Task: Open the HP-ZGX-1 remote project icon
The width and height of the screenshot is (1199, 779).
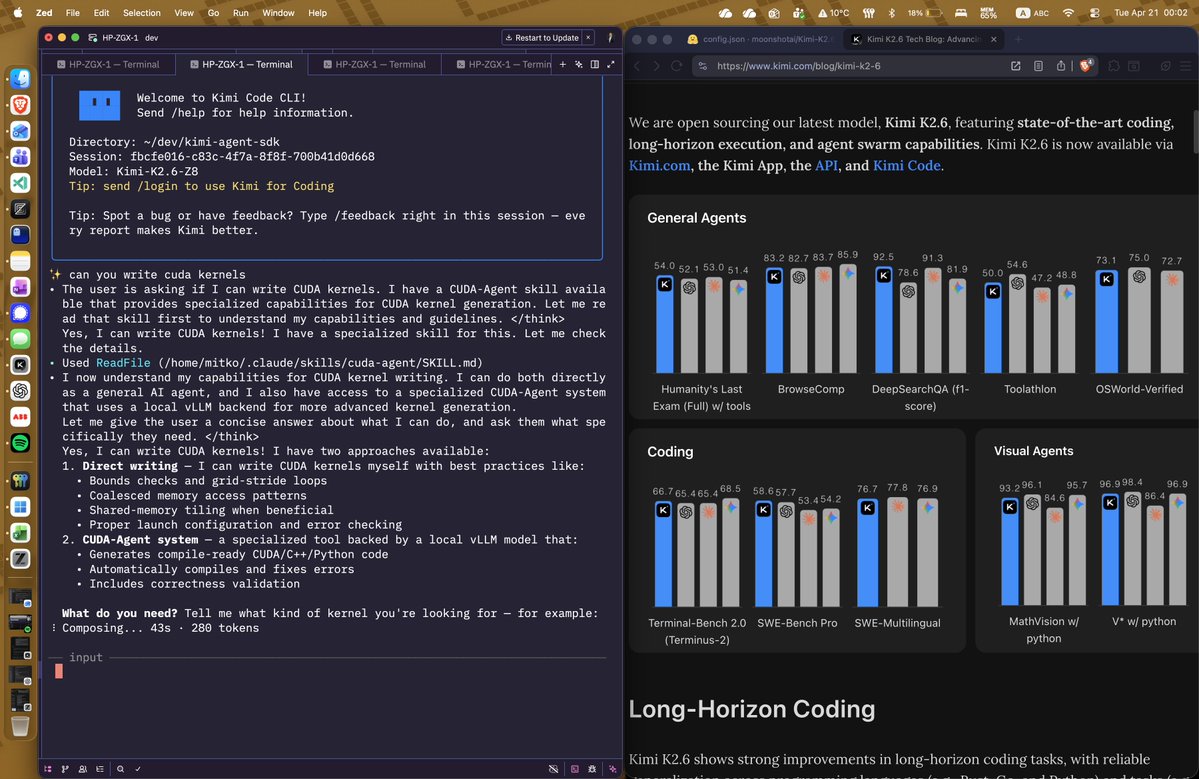Action: pos(93,37)
